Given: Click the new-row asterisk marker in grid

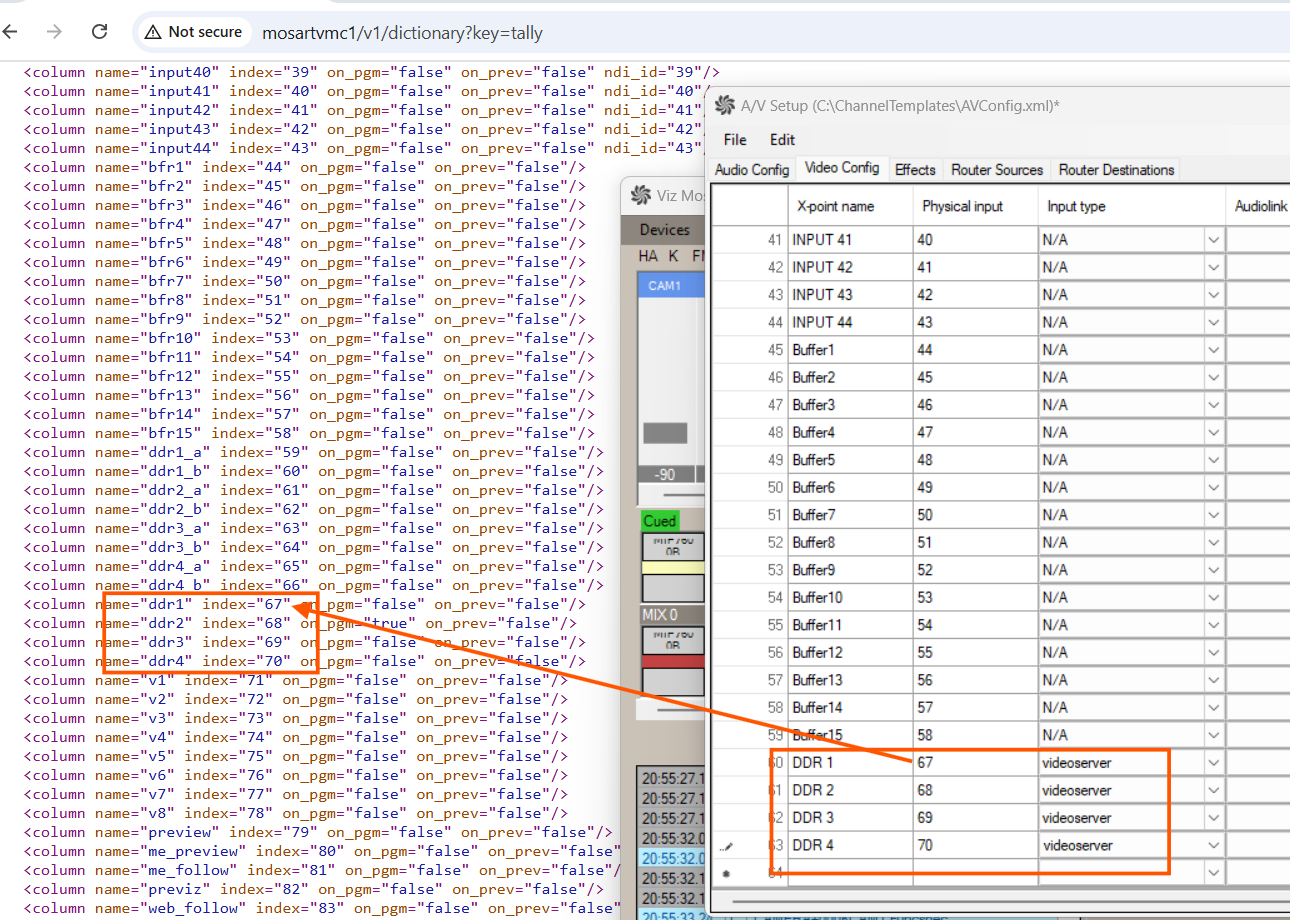Looking at the screenshot, I should 727,873.
